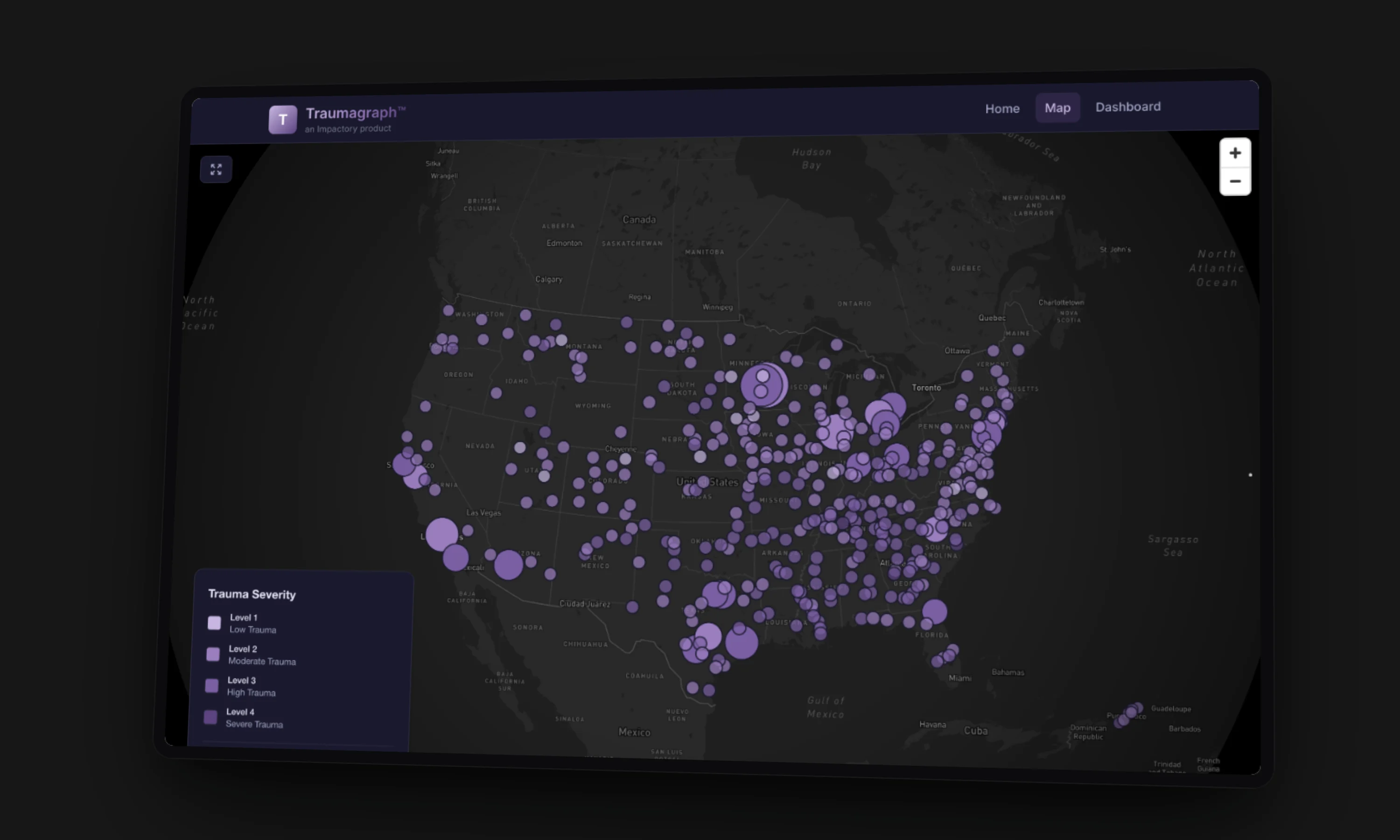Click the 'High Trauma' legend label
The image size is (1400, 840).
coord(251,692)
